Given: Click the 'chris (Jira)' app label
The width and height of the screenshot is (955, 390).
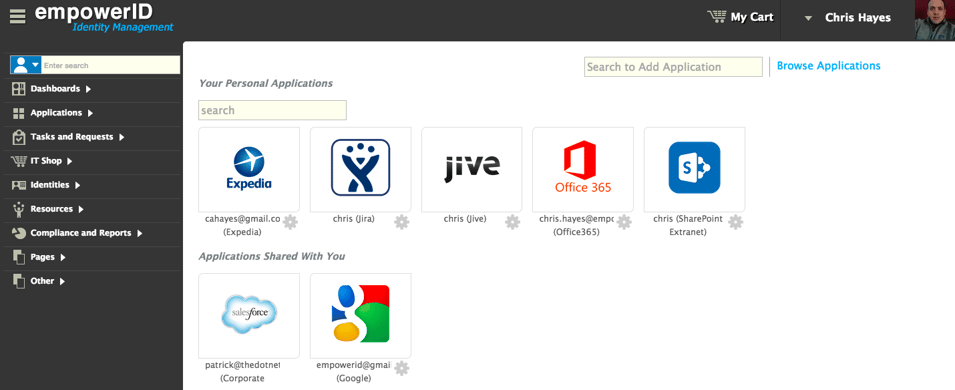Looking at the screenshot, I should [x=353, y=219].
